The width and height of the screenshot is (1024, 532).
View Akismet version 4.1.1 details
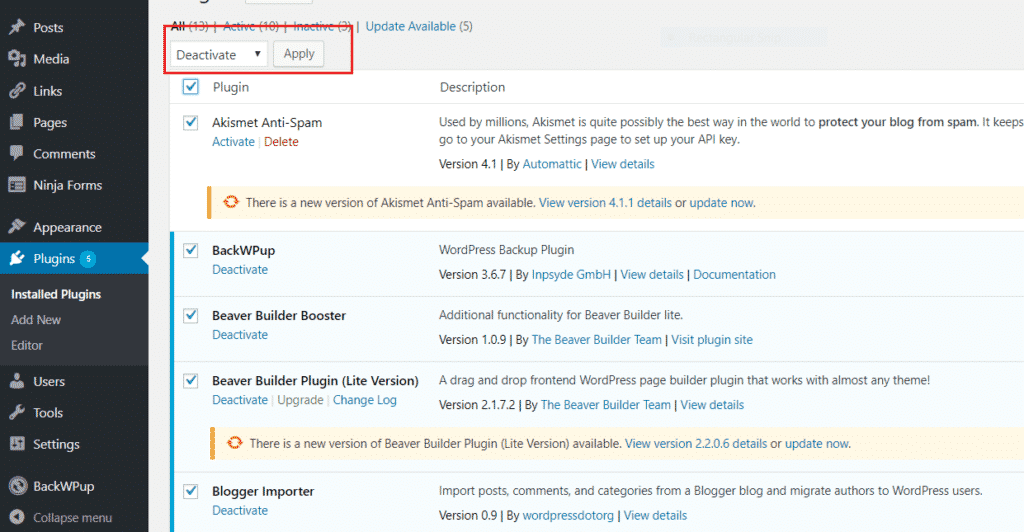(605, 203)
